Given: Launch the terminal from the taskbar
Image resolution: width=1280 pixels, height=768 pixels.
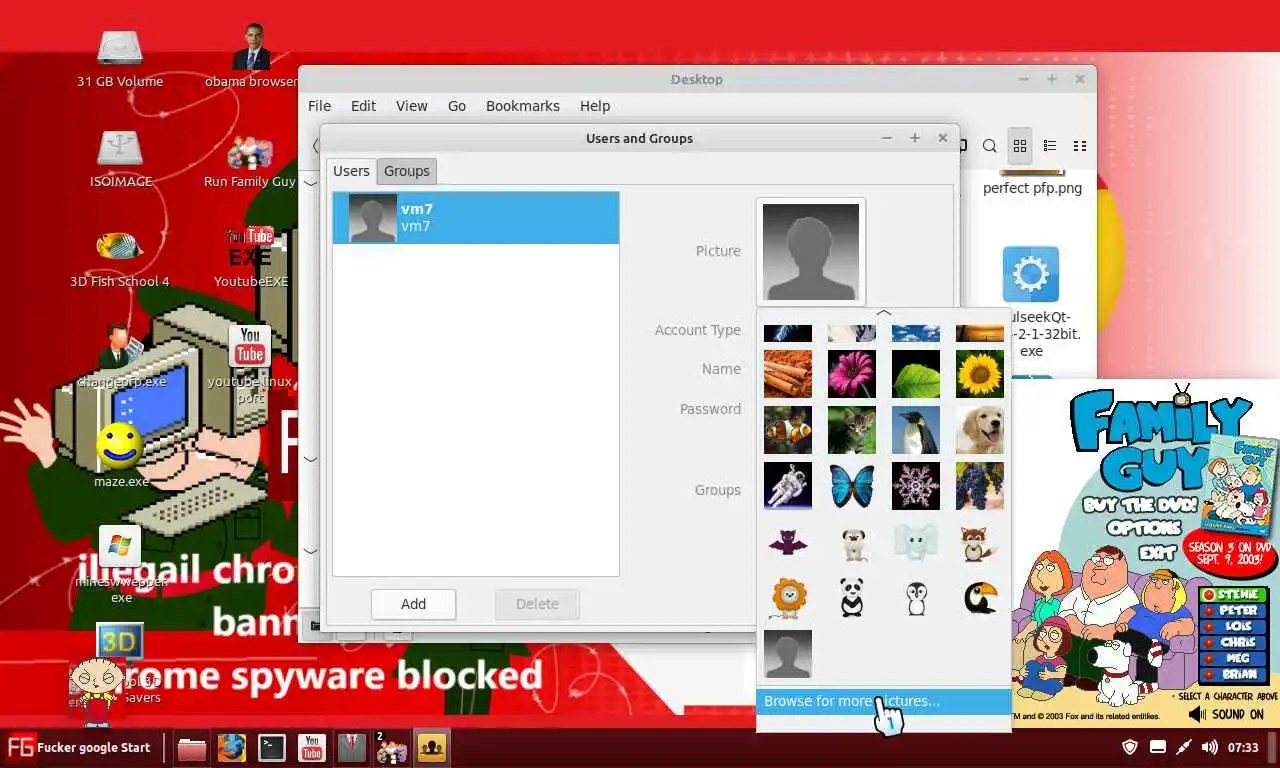Looking at the screenshot, I should (272, 747).
